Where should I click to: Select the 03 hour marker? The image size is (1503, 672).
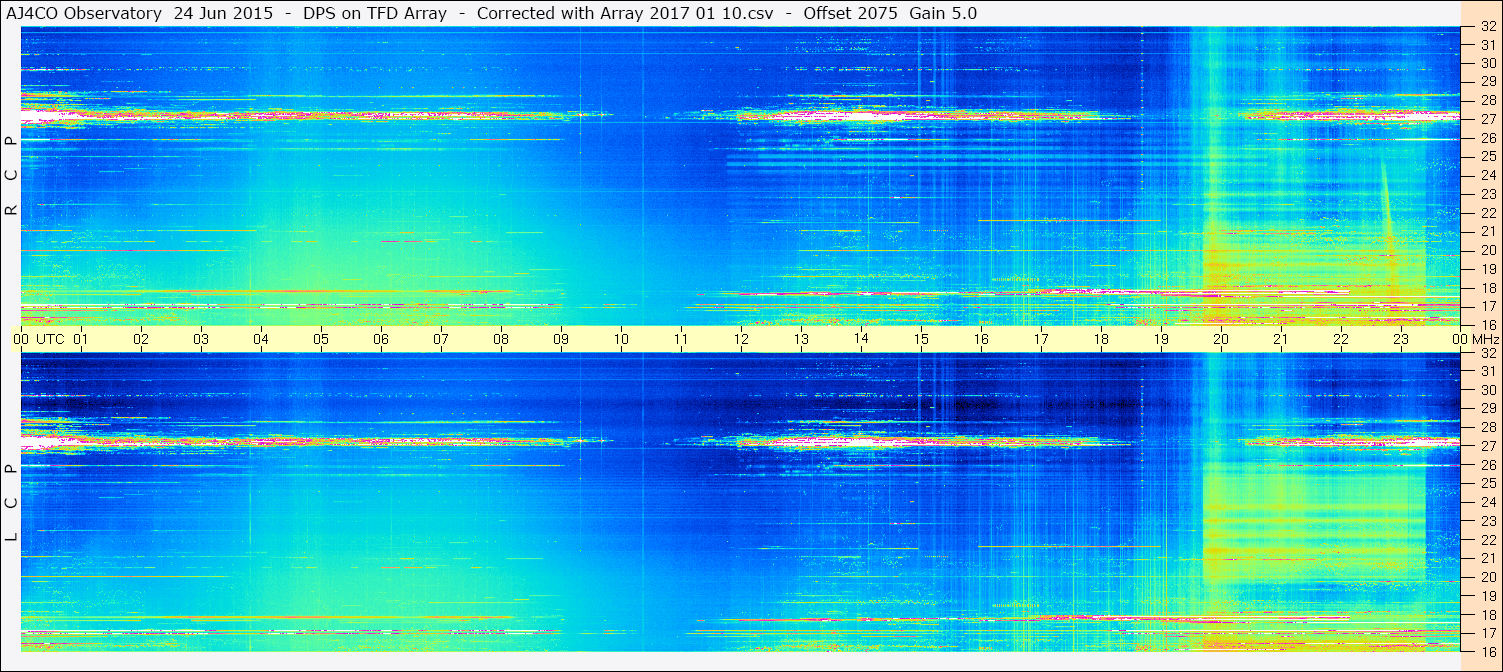point(201,339)
